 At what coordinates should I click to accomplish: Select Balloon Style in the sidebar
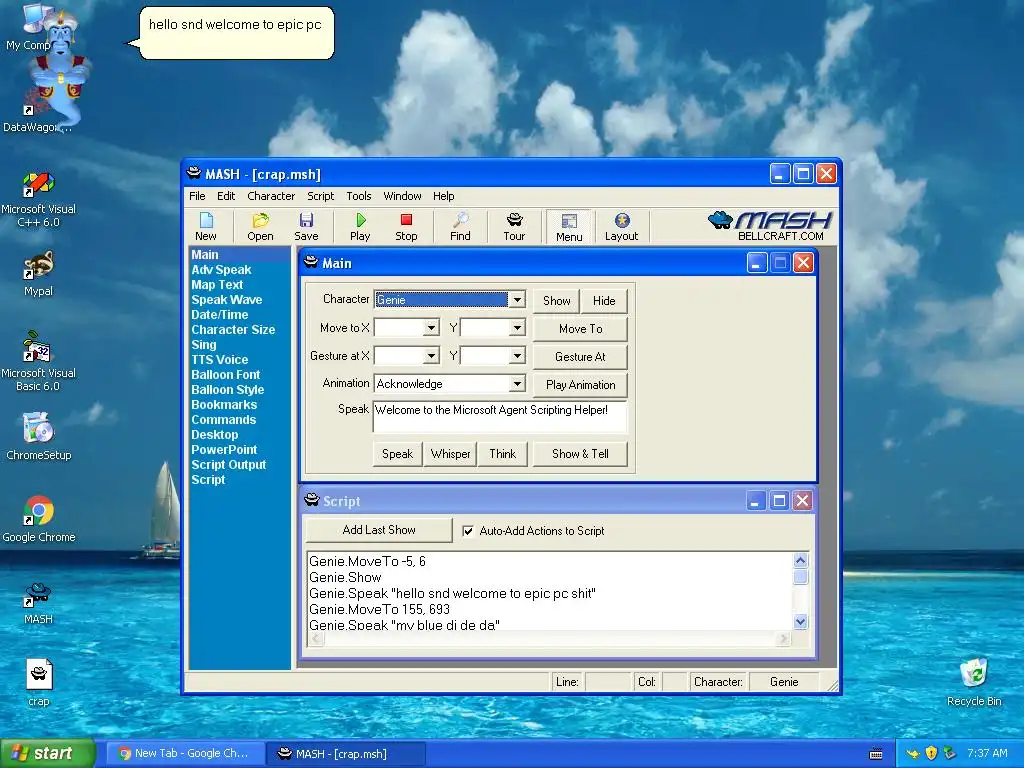pos(227,390)
